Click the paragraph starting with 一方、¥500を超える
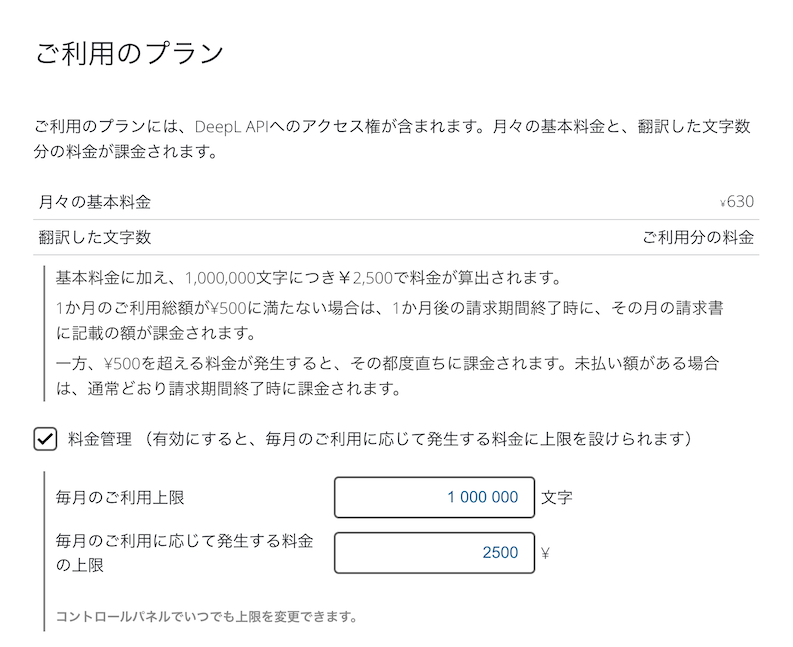793x647 pixels. click(388, 375)
